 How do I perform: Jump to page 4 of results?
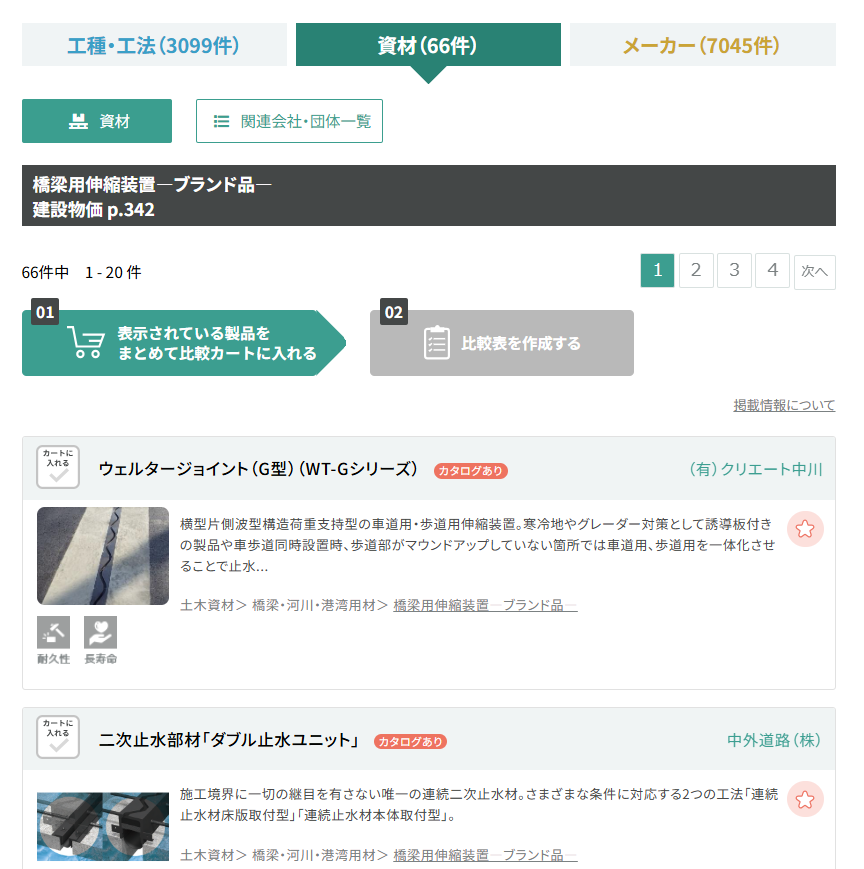[772, 271]
